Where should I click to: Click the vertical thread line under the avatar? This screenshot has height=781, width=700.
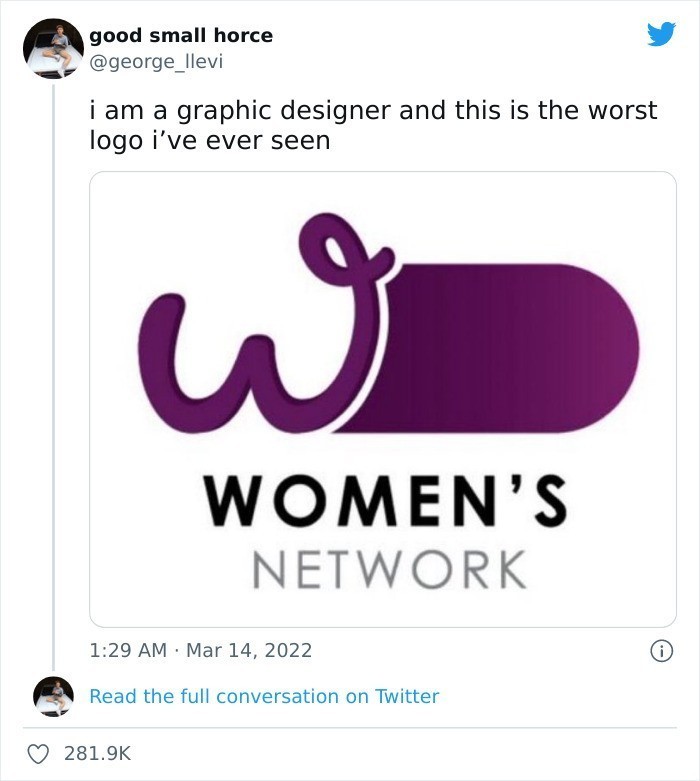point(53,378)
